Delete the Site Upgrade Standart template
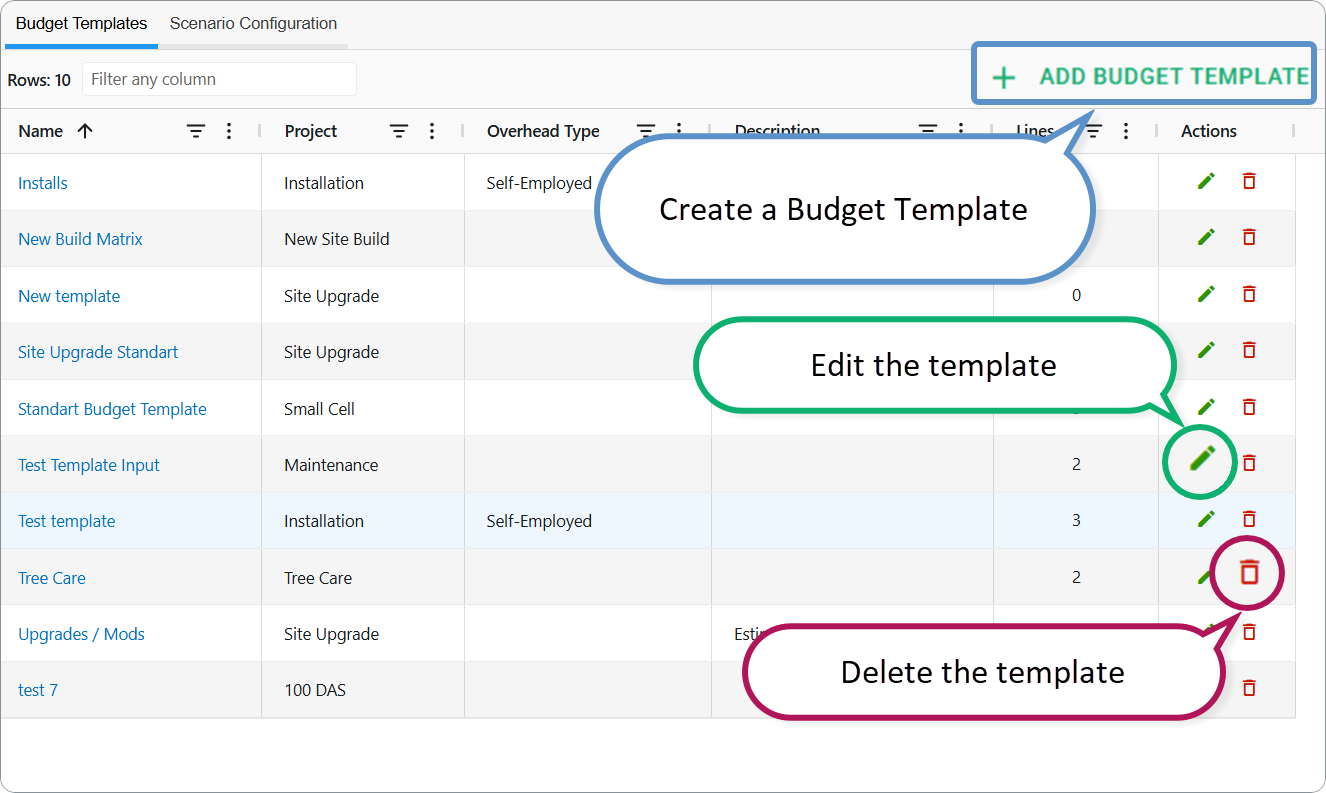This screenshot has height=793, width=1326. [1249, 350]
